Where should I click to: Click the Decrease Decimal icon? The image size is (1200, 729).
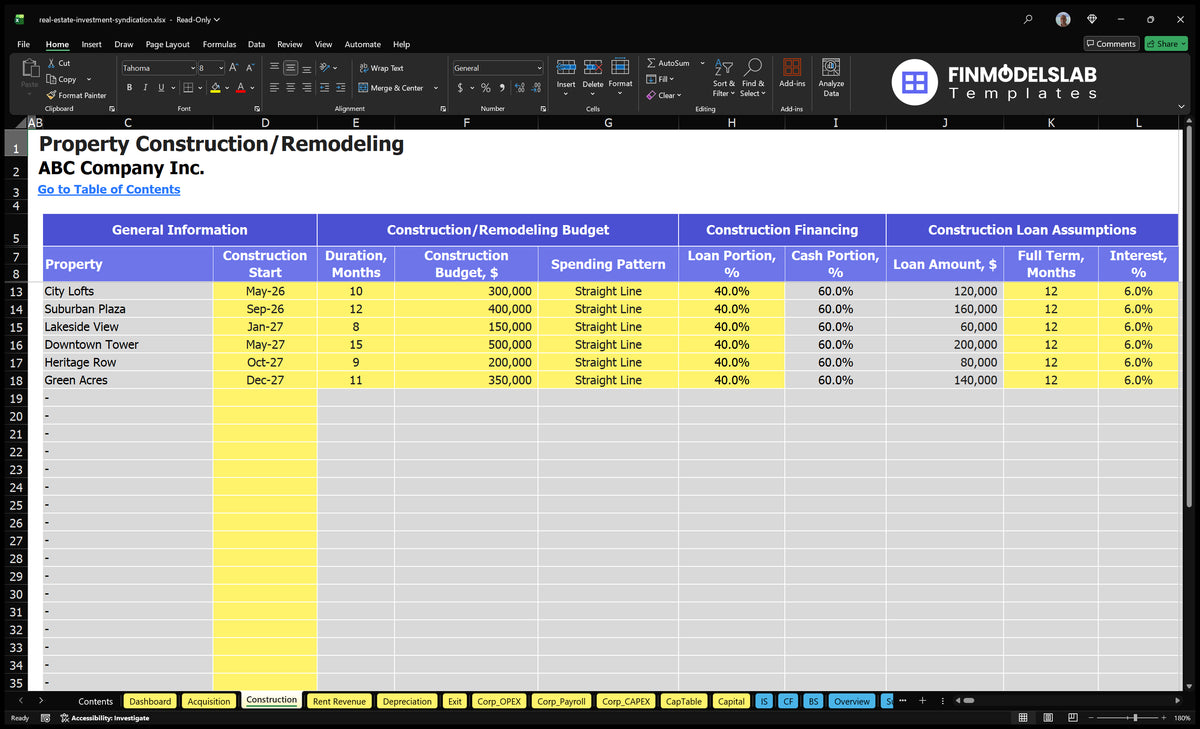(x=537, y=88)
